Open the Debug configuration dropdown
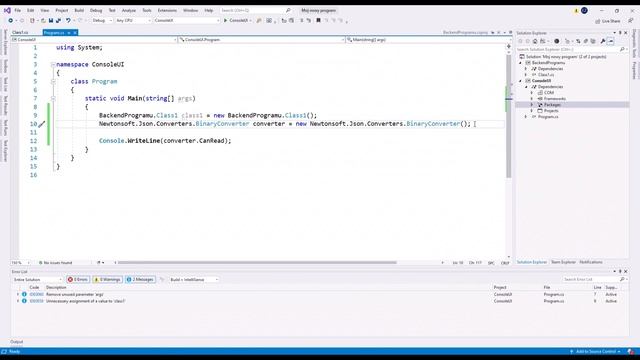640x360 pixels. pyautogui.click(x=102, y=20)
